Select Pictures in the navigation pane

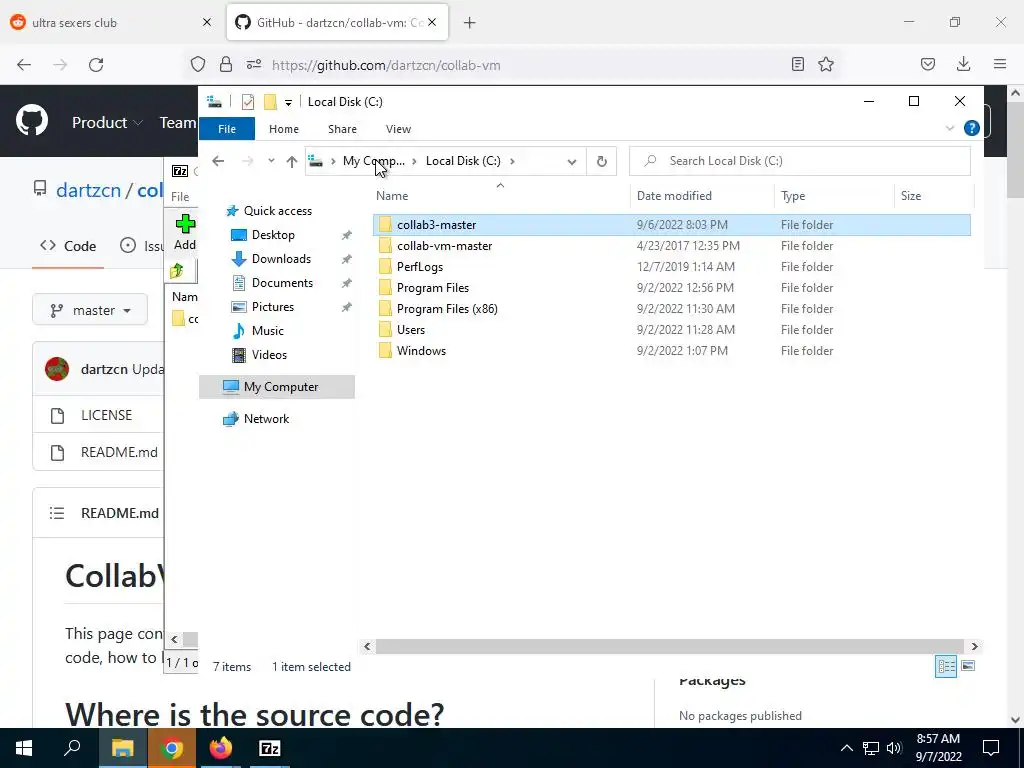272,307
